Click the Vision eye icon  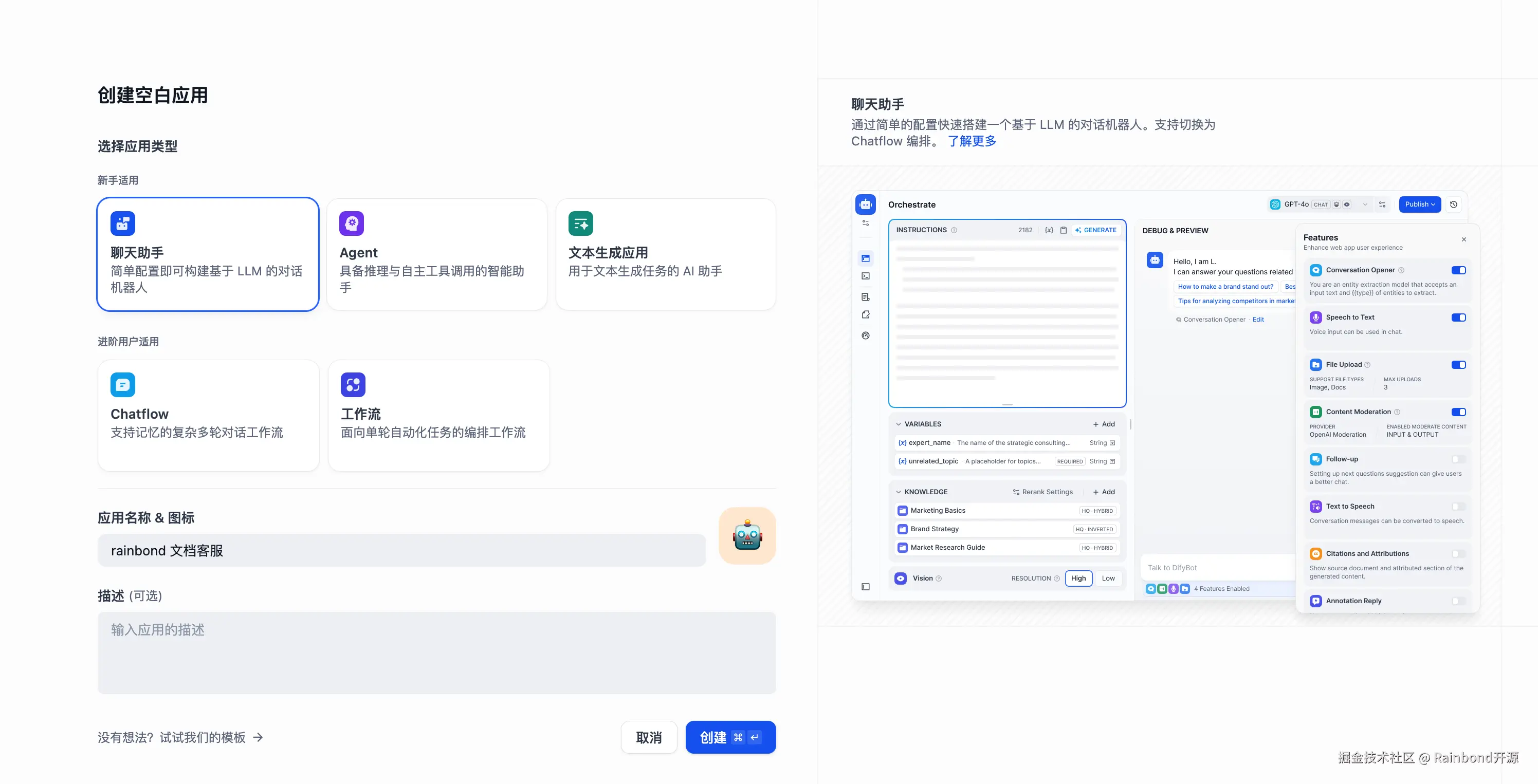901,578
